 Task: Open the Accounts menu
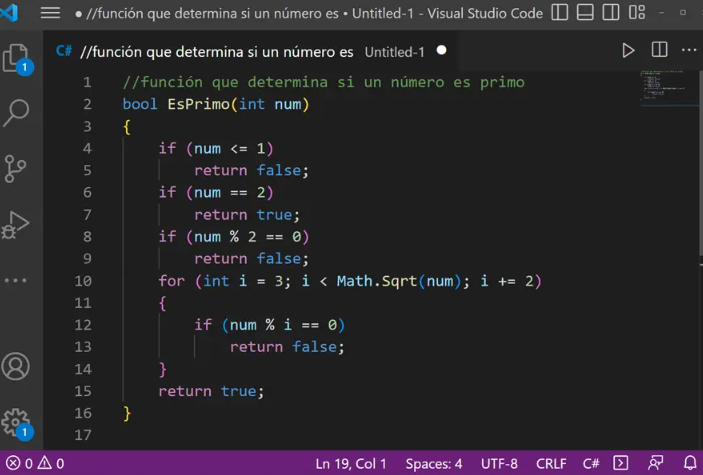[16, 366]
